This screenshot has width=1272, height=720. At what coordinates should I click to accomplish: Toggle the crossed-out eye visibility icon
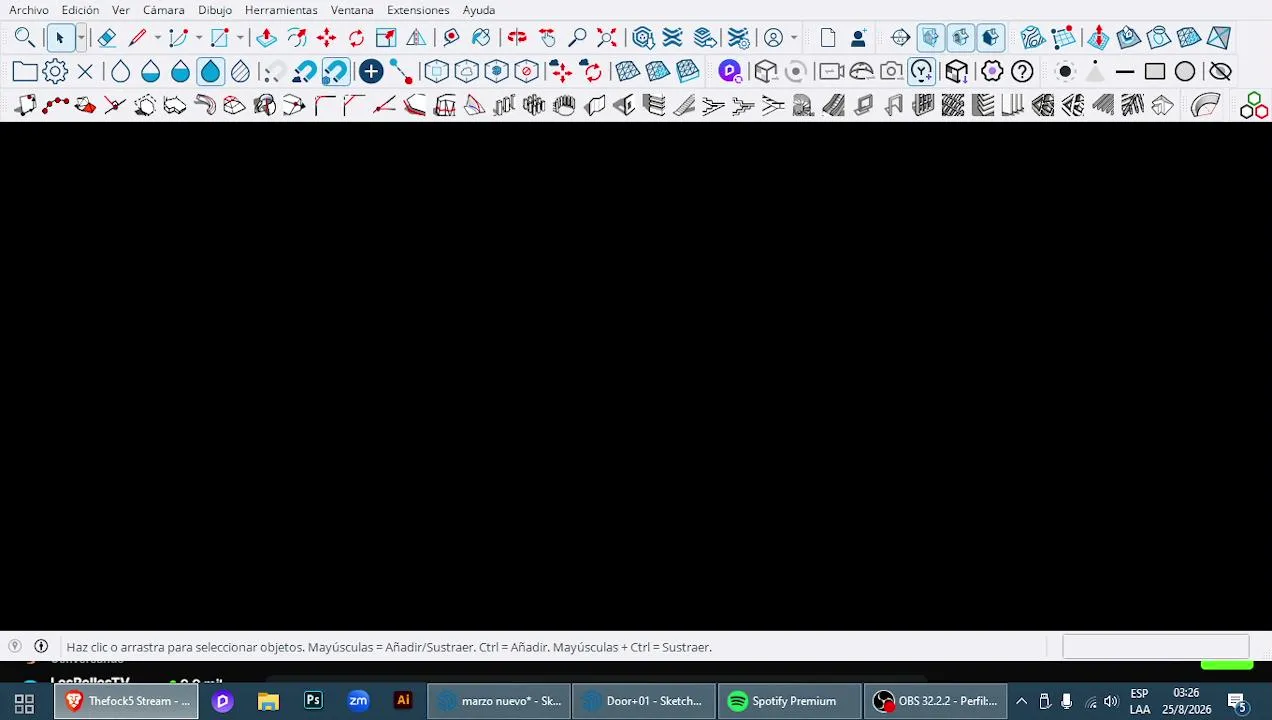pos(1220,72)
